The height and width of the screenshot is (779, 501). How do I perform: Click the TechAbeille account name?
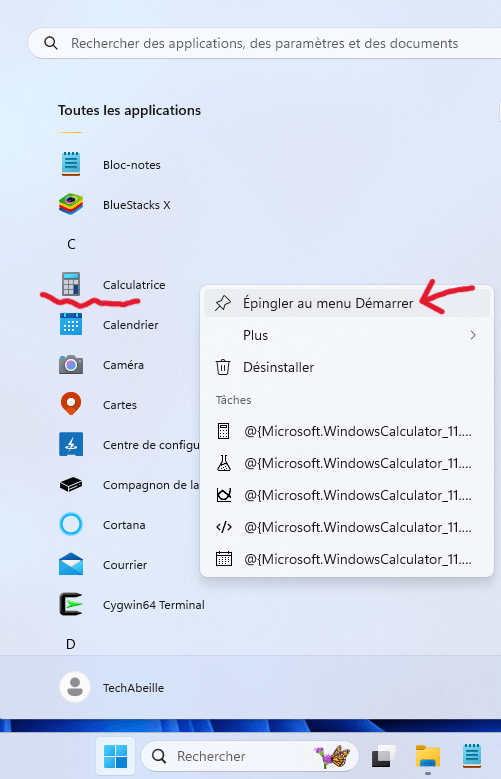[x=133, y=688]
